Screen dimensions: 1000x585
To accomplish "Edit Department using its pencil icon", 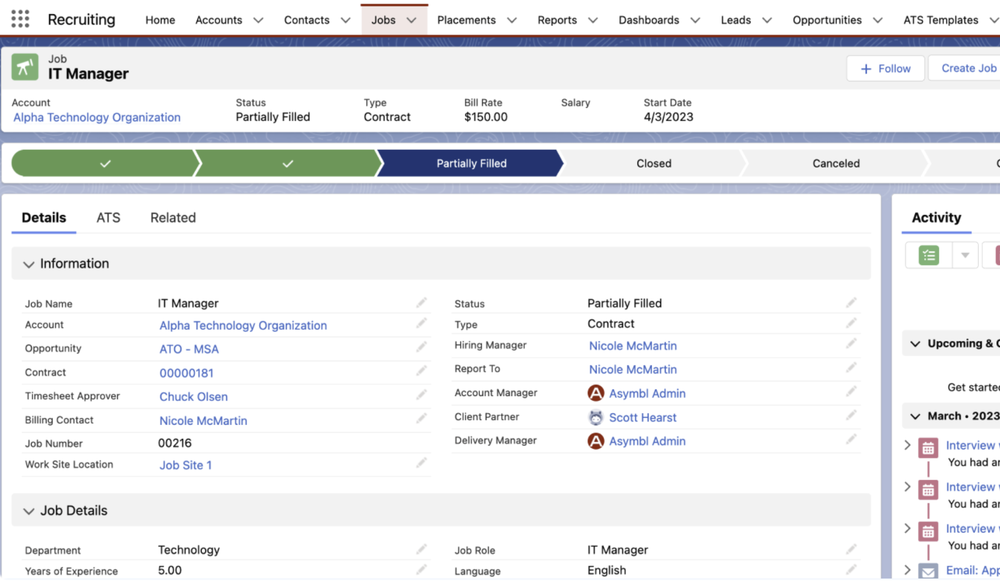I will (421, 549).
